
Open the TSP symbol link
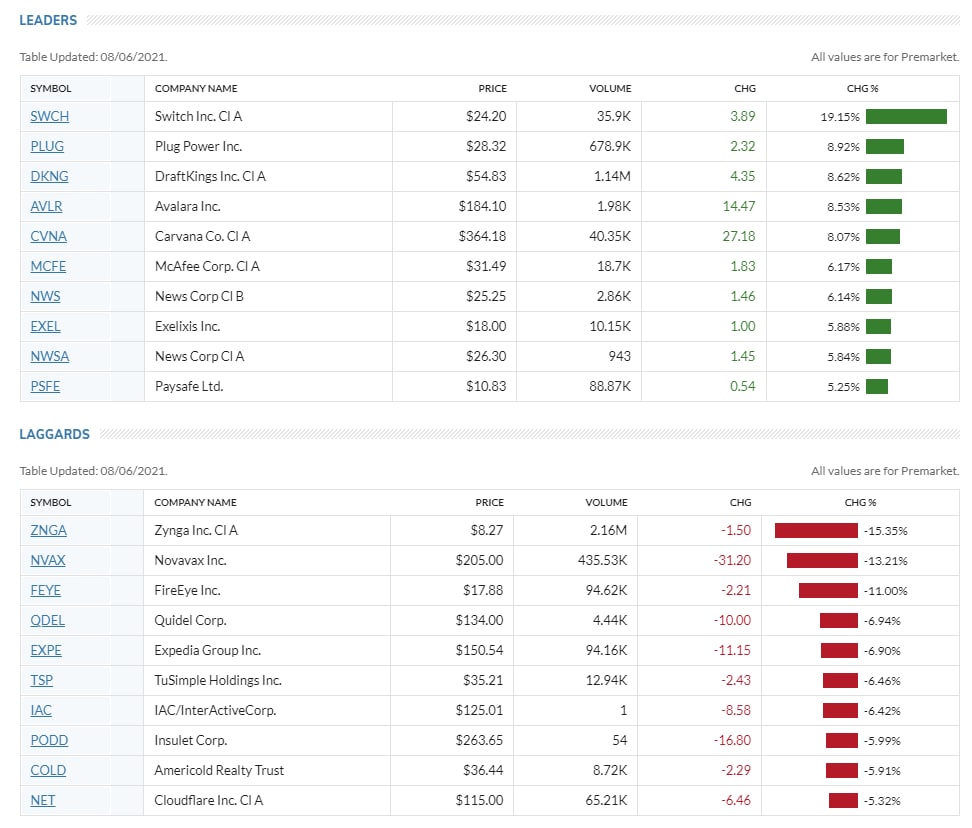pos(42,680)
